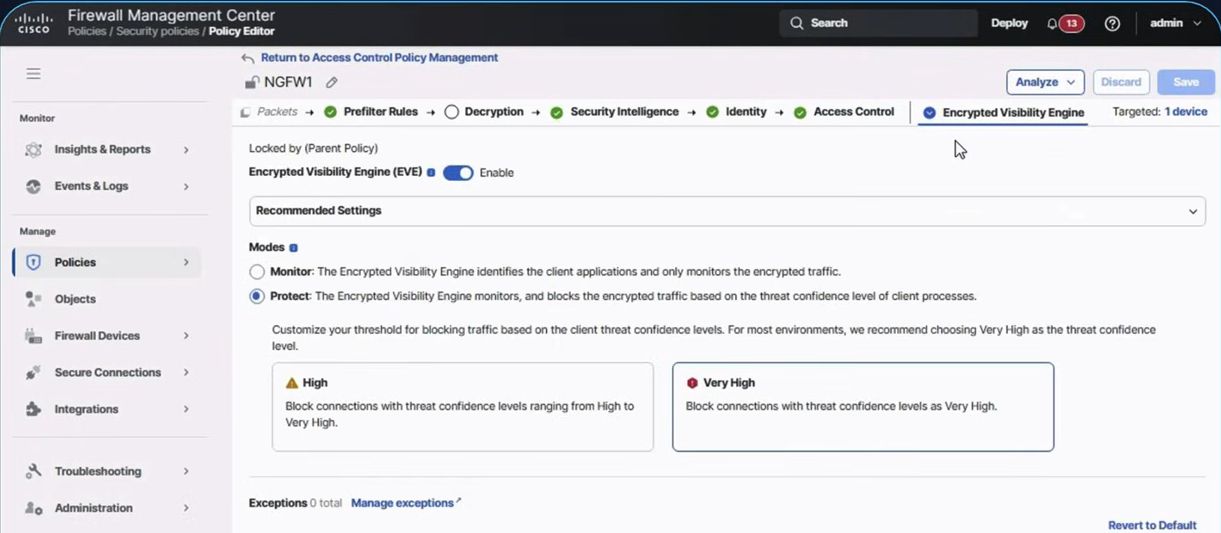Viewport: 1221px width, 533px height.
Task: Choose the High threat confidence card
Action: (x=462, y=406)
